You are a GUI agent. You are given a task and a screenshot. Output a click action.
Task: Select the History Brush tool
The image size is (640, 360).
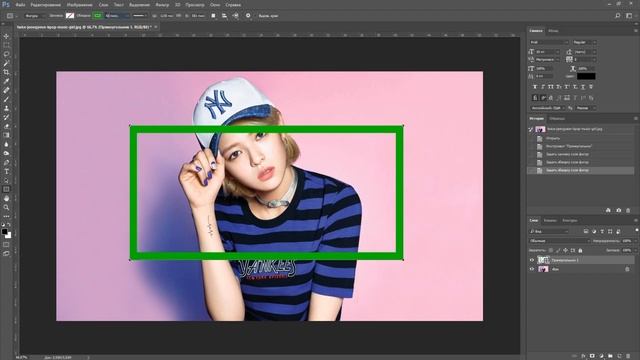point(6,117)
